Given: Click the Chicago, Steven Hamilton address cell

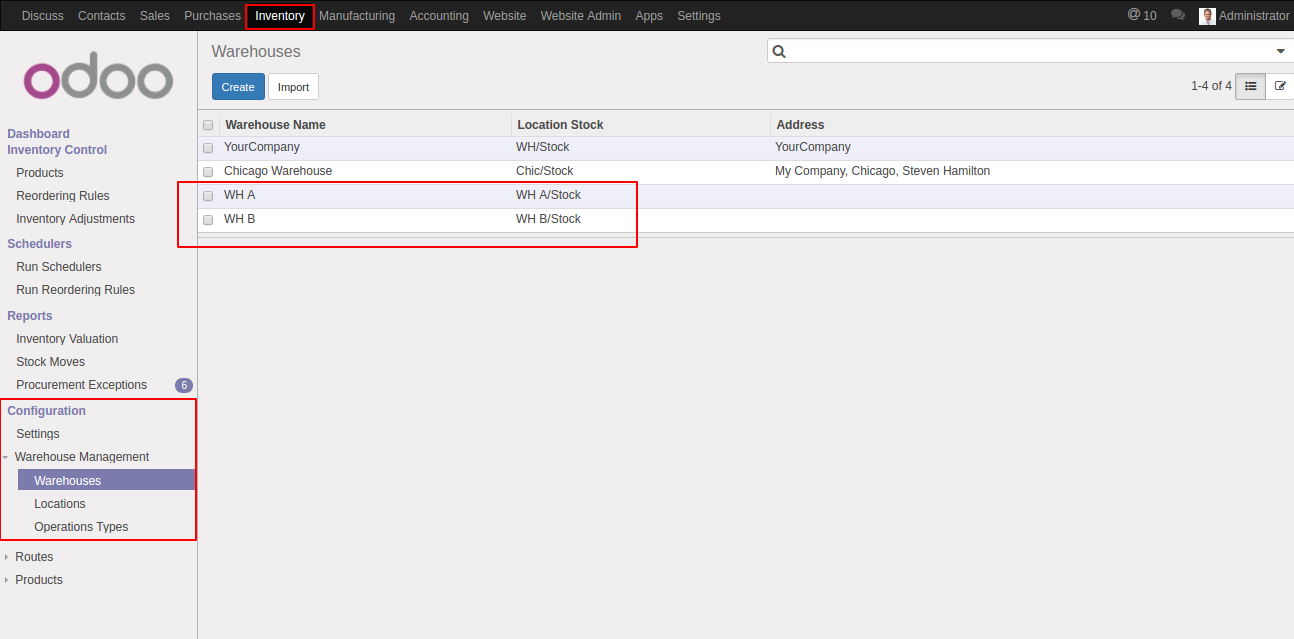Looking at the screenshot, I should coord(883,171).
